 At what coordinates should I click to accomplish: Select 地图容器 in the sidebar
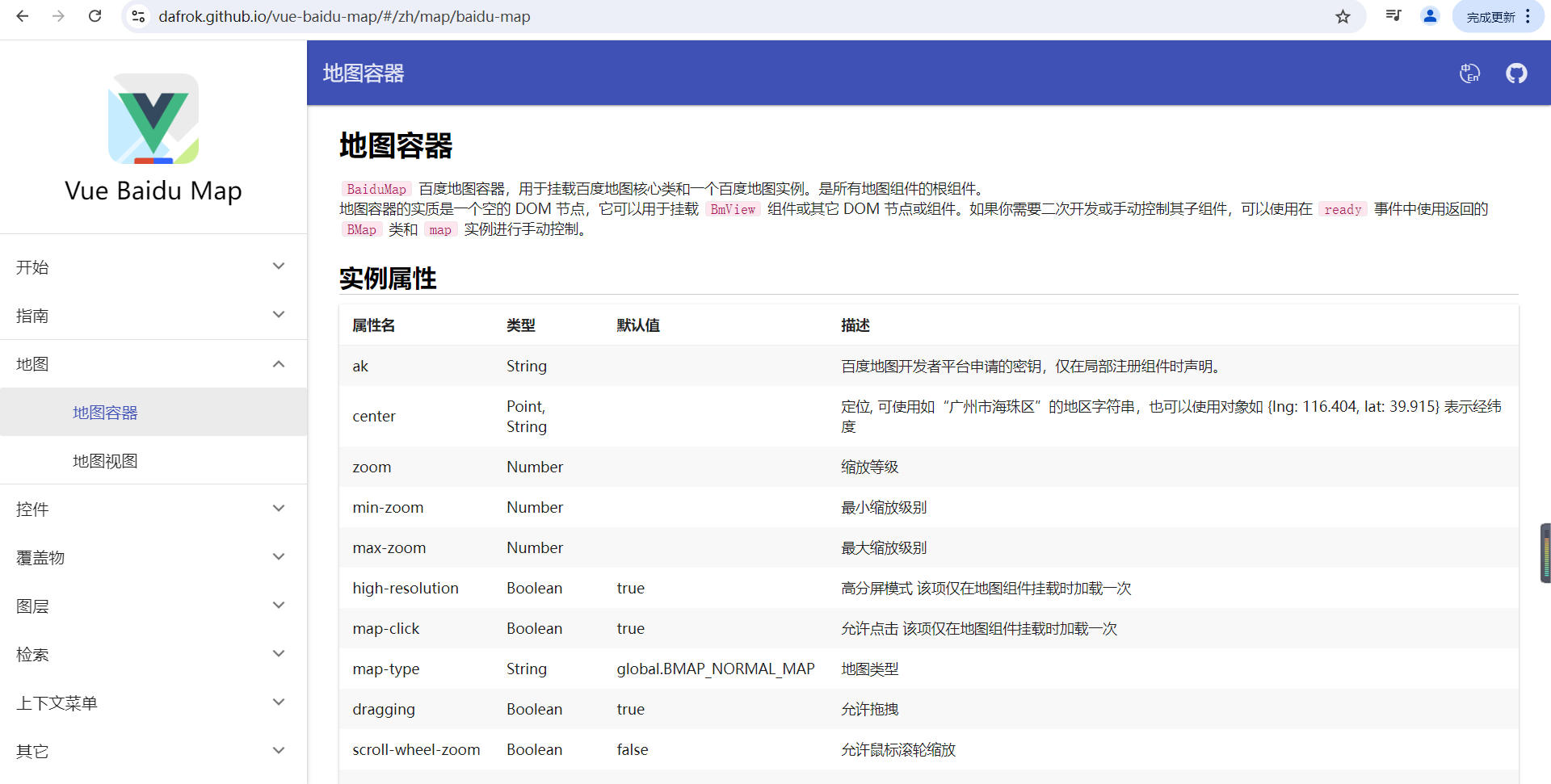[x=153, y=412]
